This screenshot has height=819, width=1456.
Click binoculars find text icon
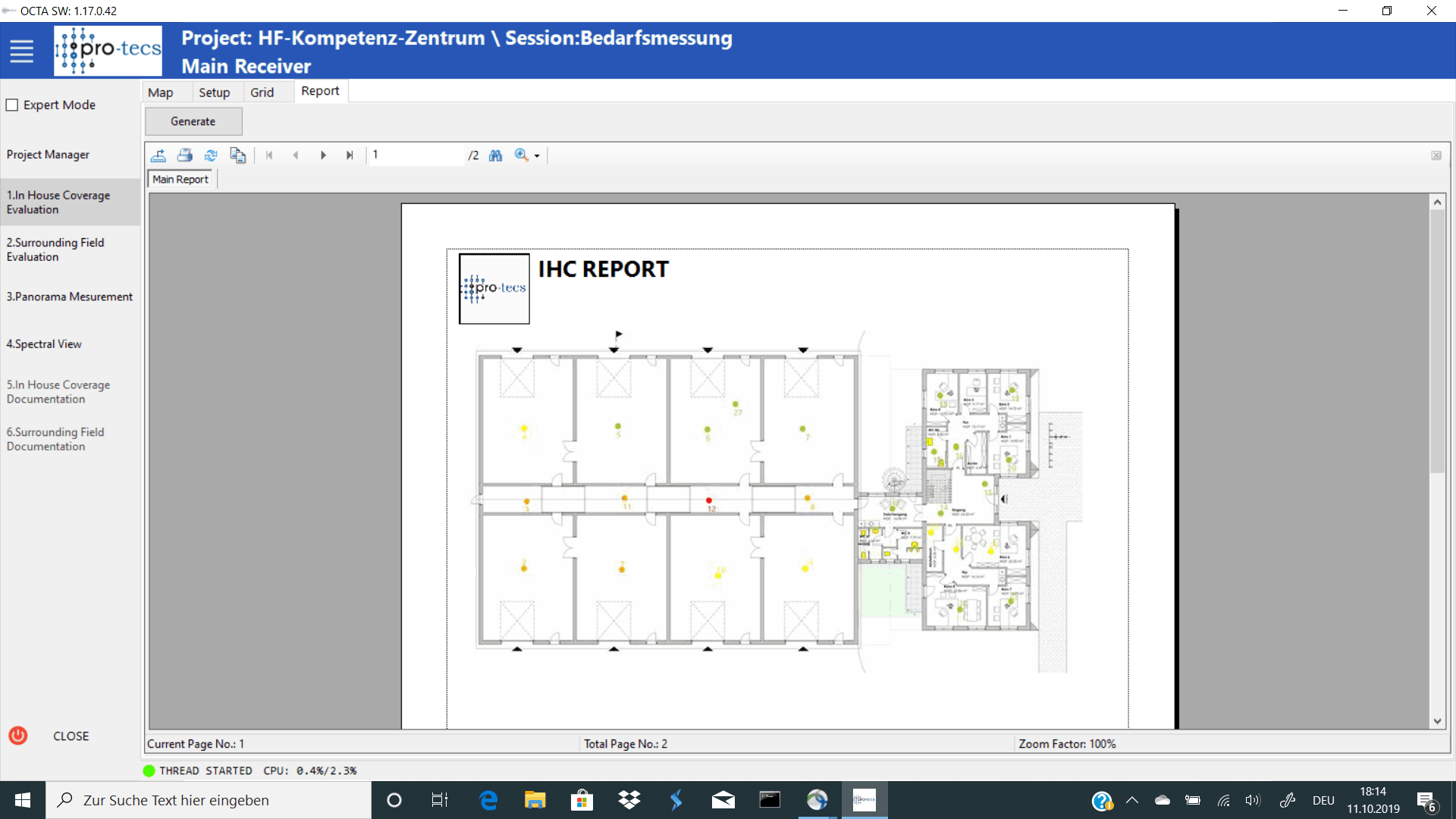[x=495, y=155]
